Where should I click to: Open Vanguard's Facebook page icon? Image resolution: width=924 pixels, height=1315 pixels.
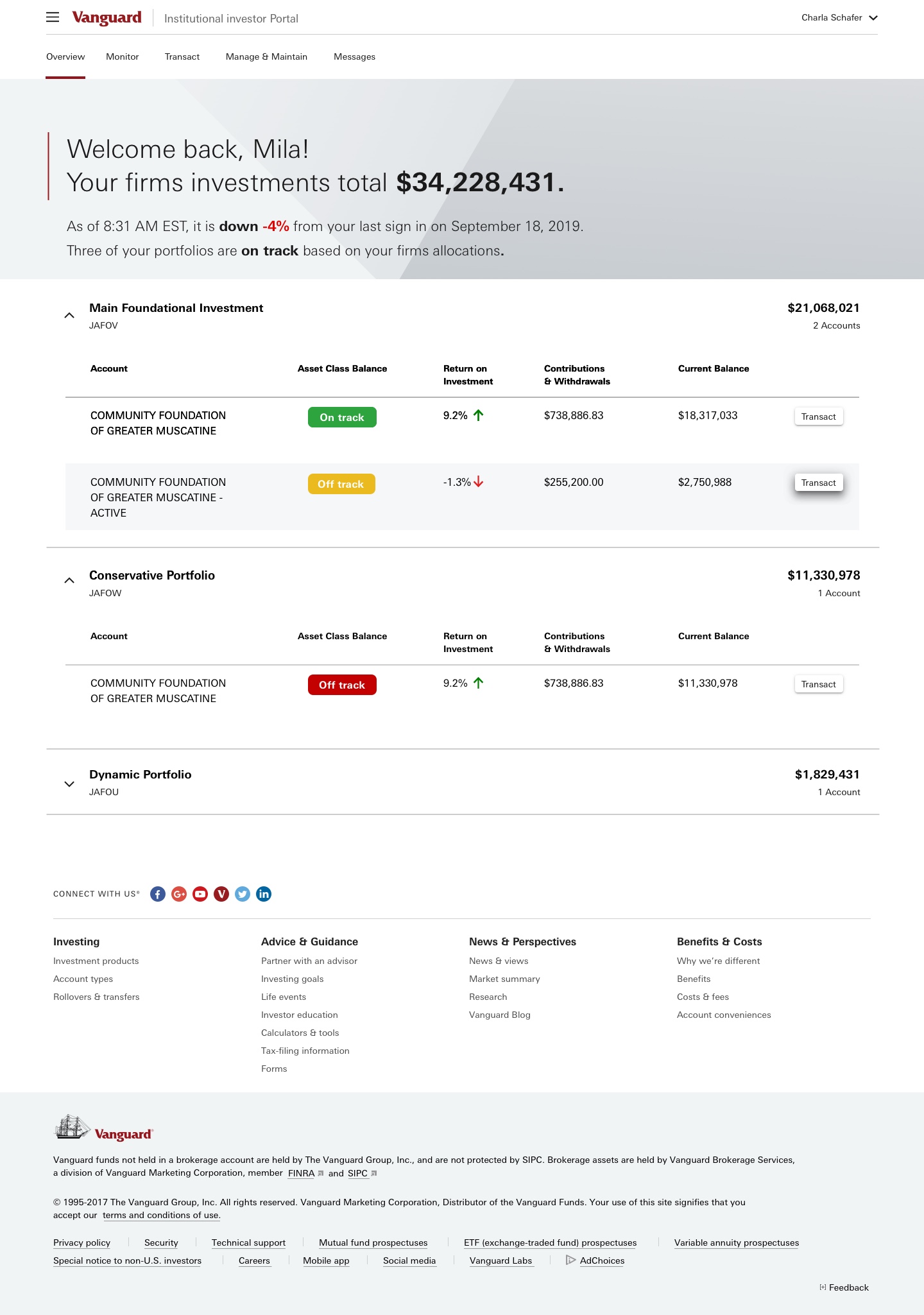[158, 894]
